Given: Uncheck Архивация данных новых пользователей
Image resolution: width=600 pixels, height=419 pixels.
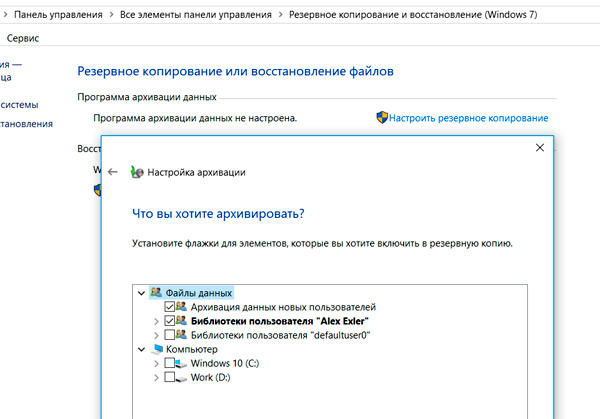Looking at the screenshot, I should (169, 307).
